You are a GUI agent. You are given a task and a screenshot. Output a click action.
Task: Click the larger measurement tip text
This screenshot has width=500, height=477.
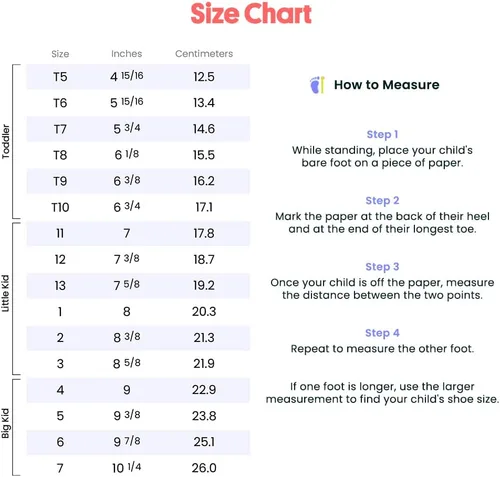[x=382, y=393]
